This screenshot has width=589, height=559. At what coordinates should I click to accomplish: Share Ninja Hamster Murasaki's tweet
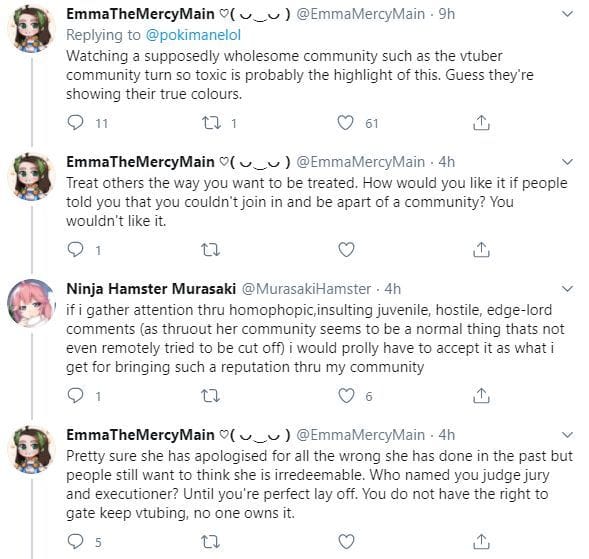tap(481, 396)
